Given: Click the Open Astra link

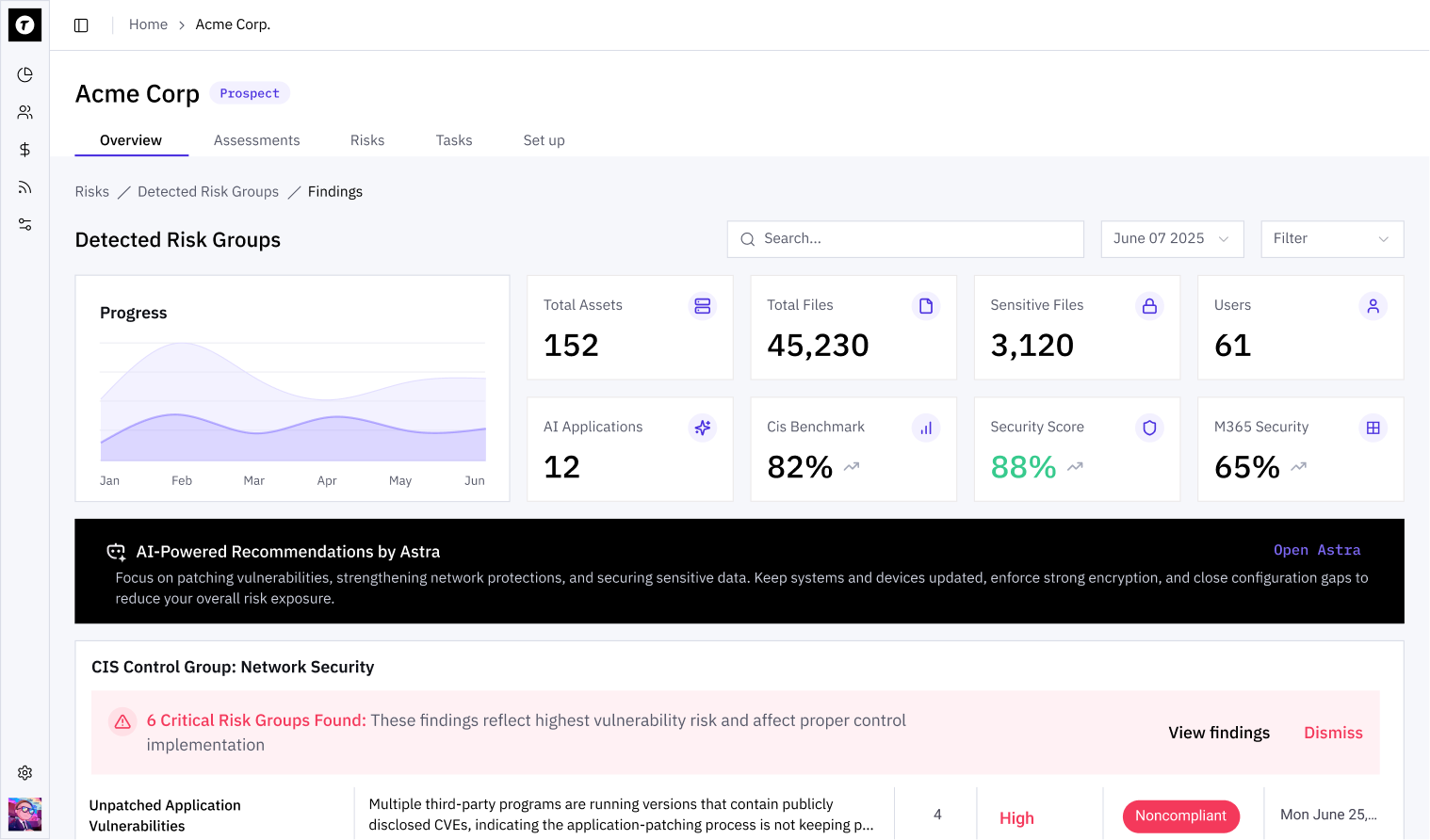Looking at the screenshot, I should 1316,550.
